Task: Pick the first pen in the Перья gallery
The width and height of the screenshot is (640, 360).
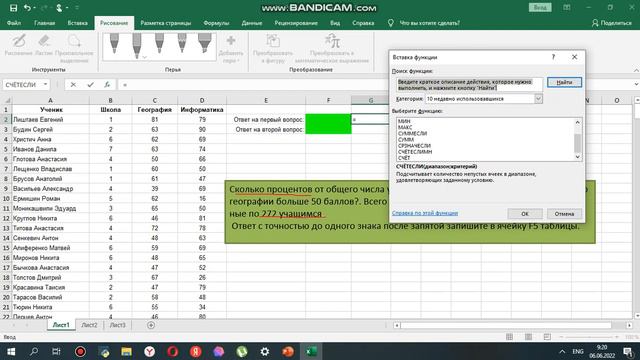Action: click(114, 44)
